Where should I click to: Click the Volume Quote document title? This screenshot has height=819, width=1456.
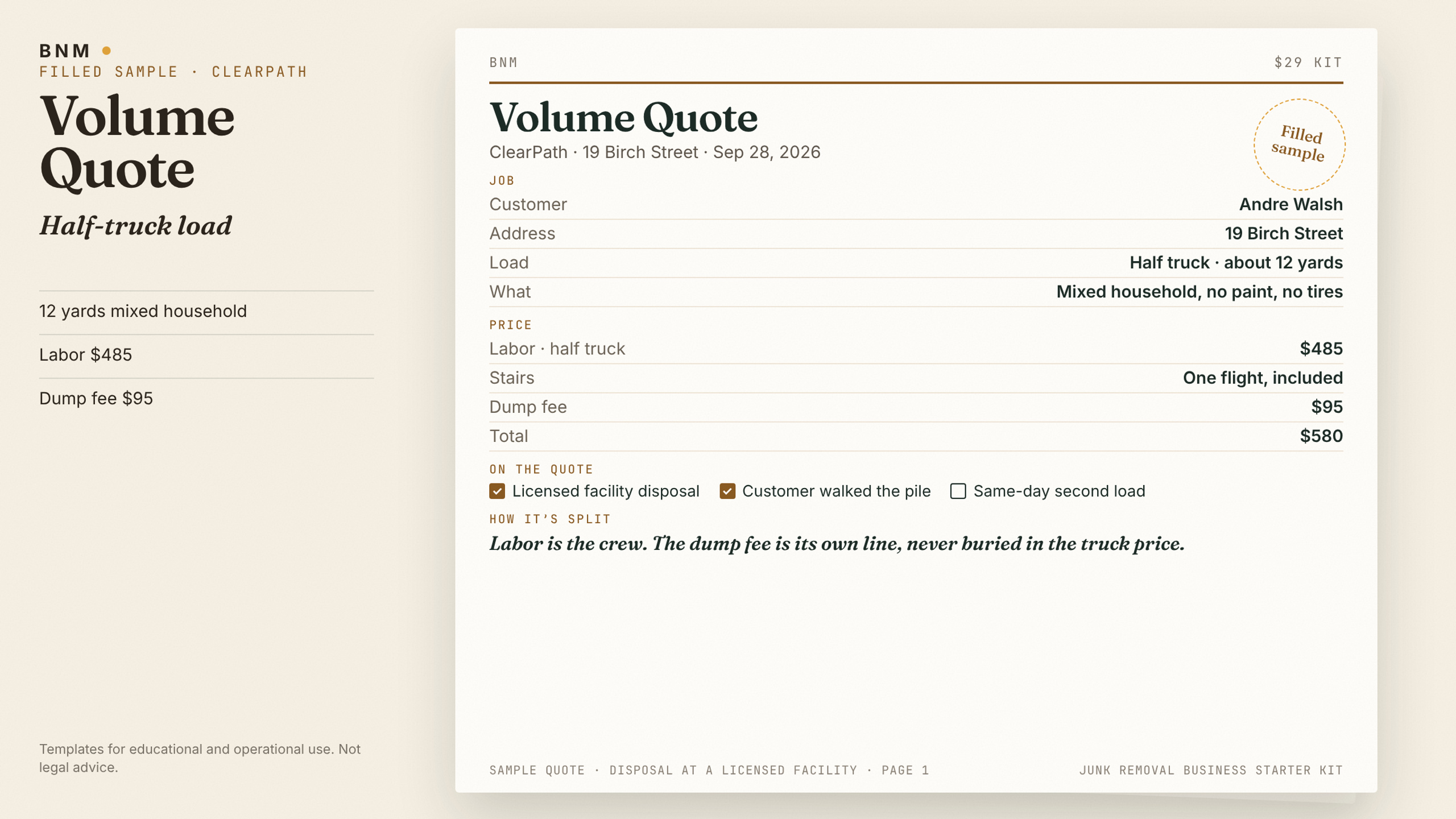tap(623, 118)
